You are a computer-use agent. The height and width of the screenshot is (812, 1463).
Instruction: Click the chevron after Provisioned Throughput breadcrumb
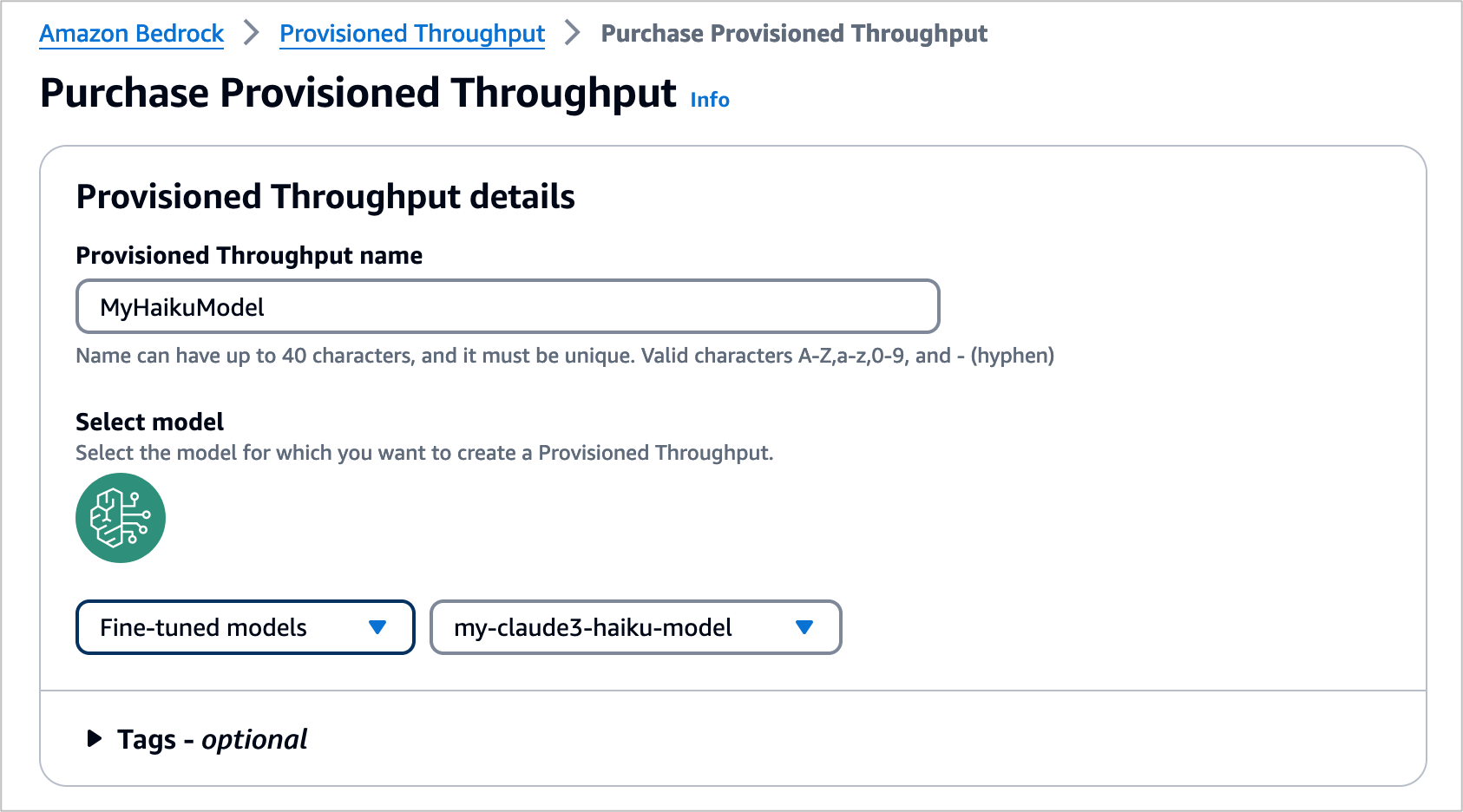click(573, 33)
